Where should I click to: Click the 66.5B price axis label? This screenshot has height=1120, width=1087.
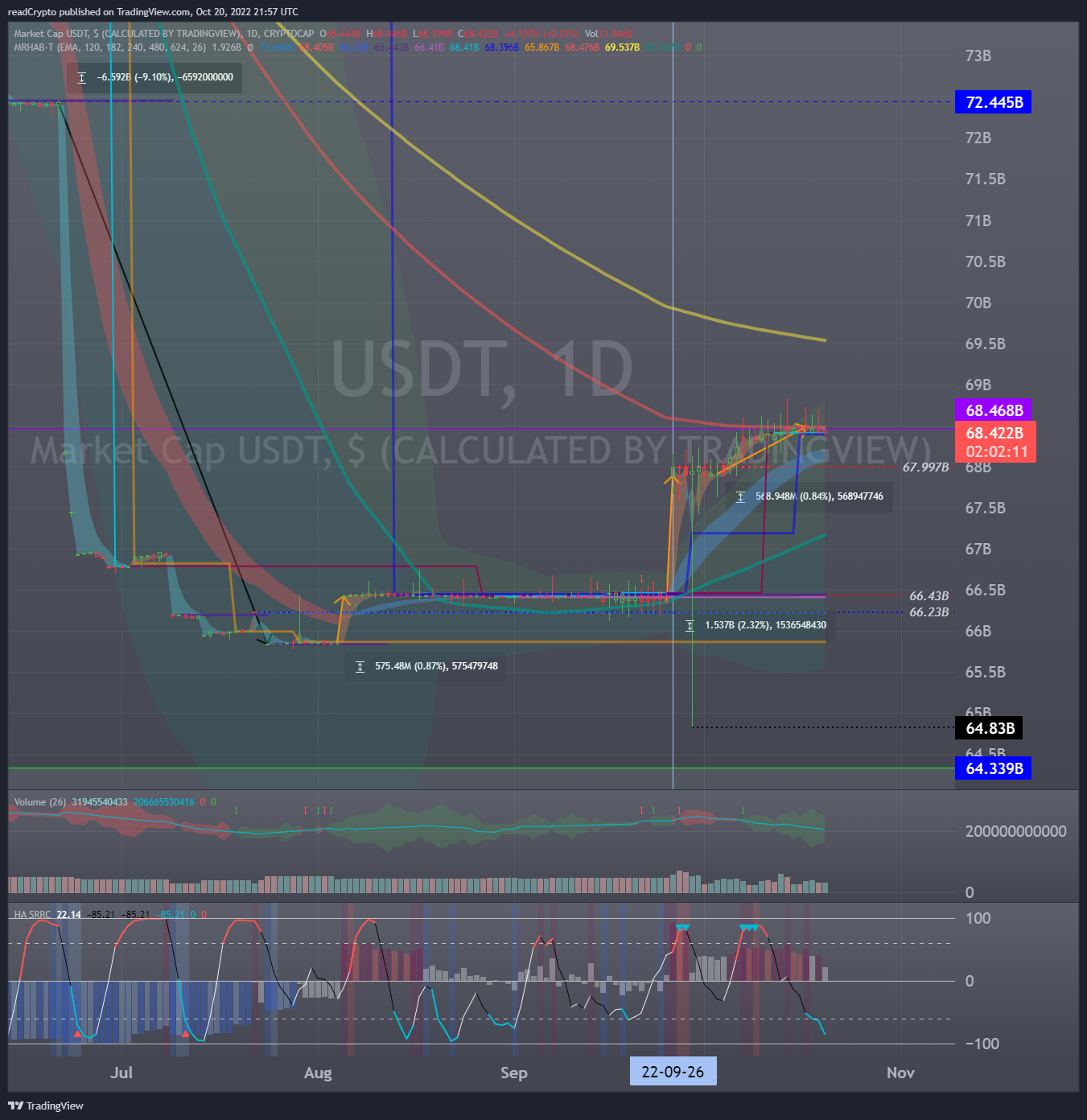(986, 590)
